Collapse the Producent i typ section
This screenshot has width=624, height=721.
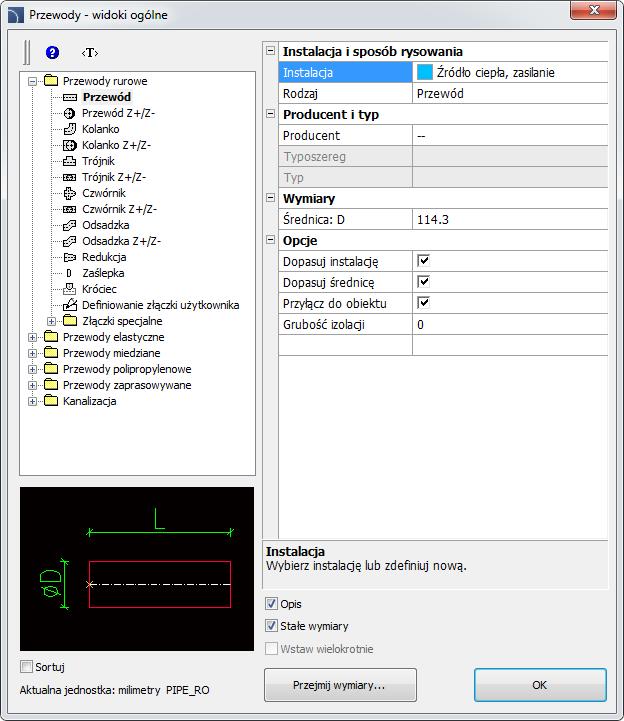[x=271, y=114]
